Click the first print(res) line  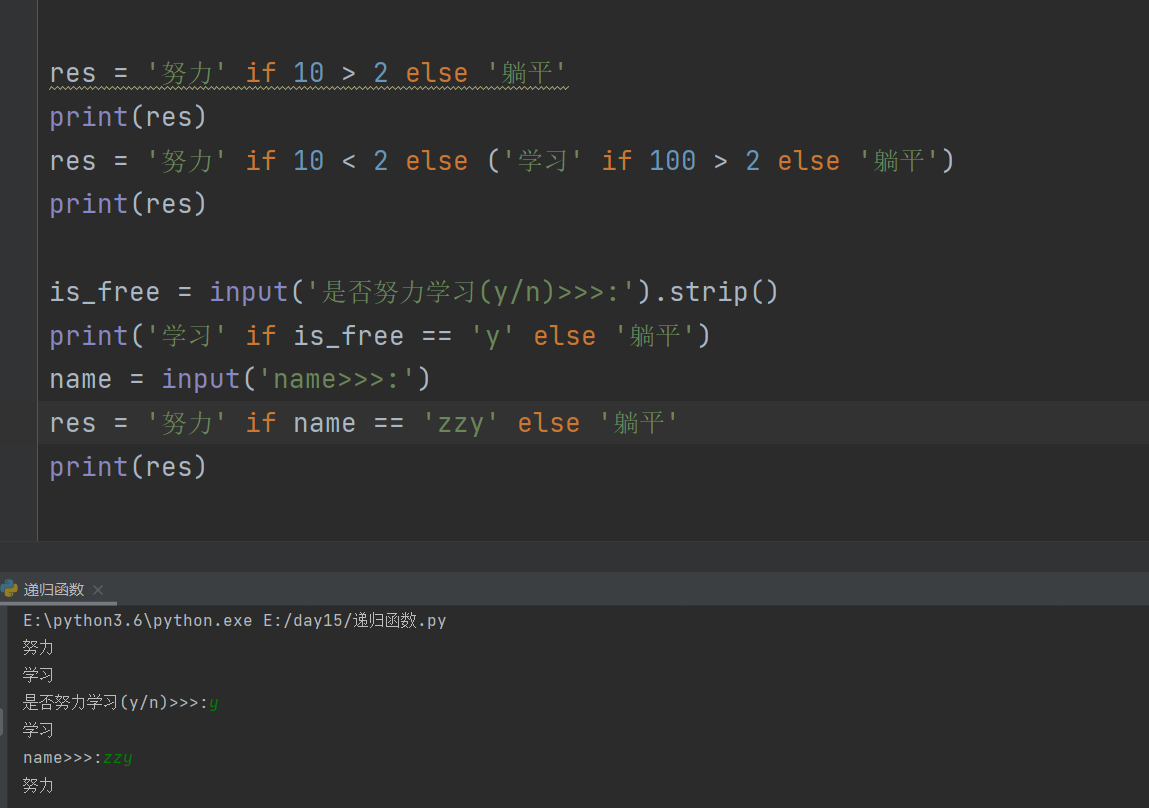coord(128,117)
